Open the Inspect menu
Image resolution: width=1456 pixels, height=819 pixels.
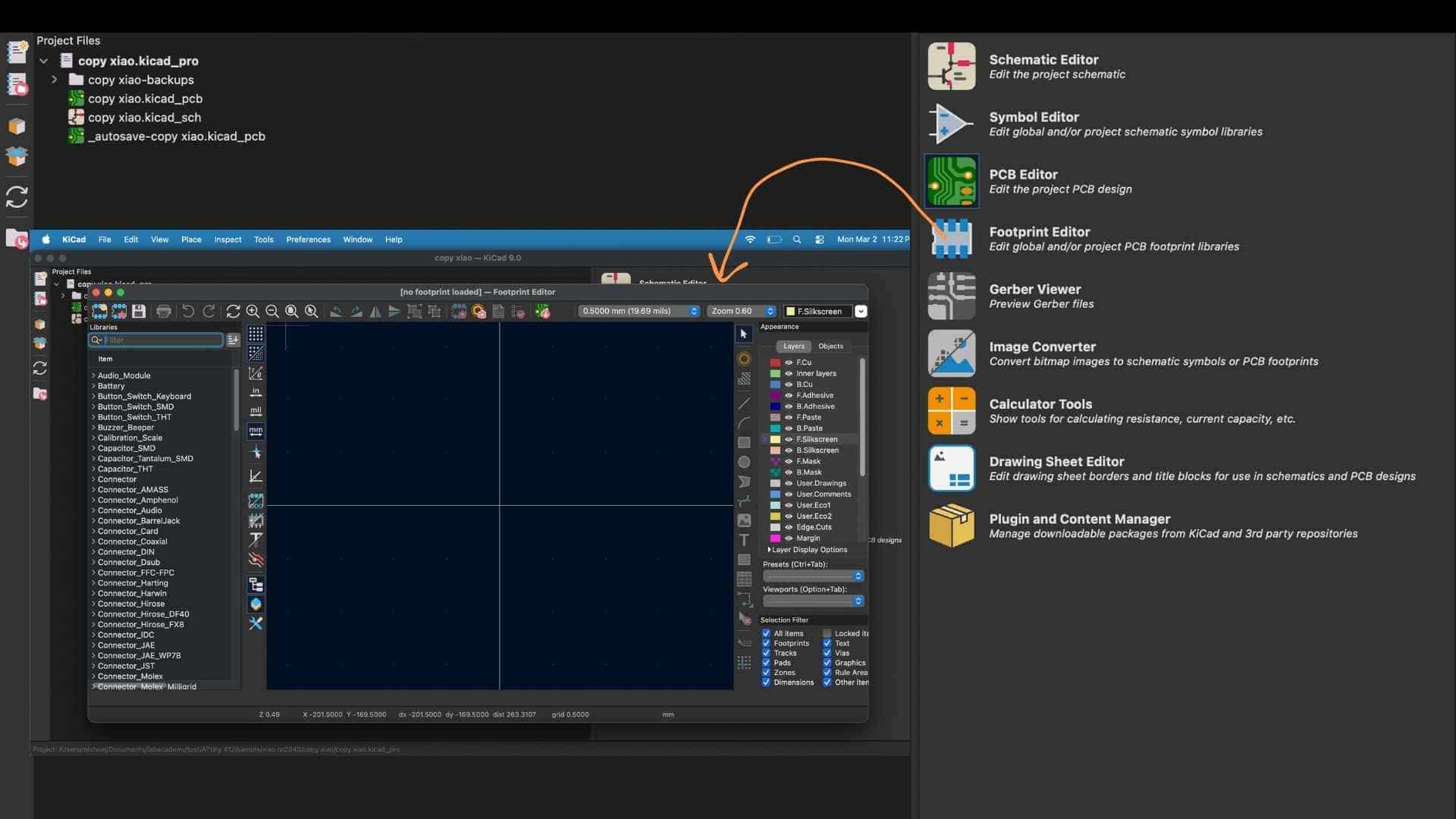227,240
